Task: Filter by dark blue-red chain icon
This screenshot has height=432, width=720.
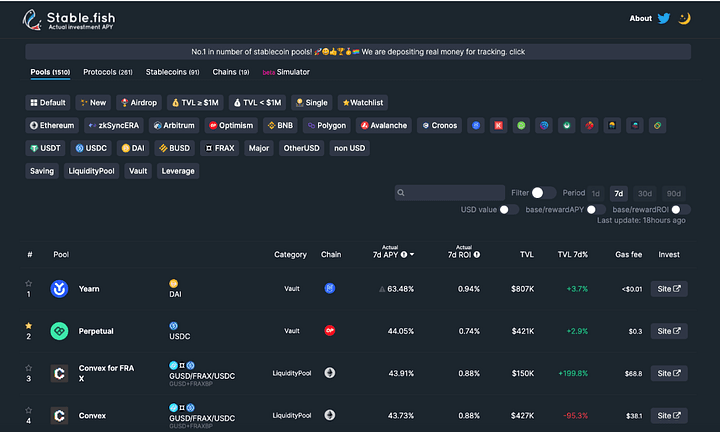Action: (635, 125)
